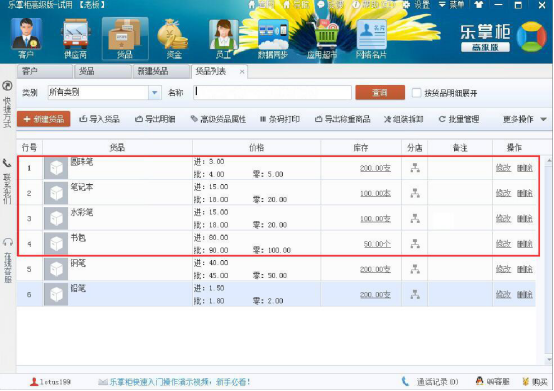Click 修改 link for 书包 row
The height and width of the screenshot is (391, 554).
point(503,244)
